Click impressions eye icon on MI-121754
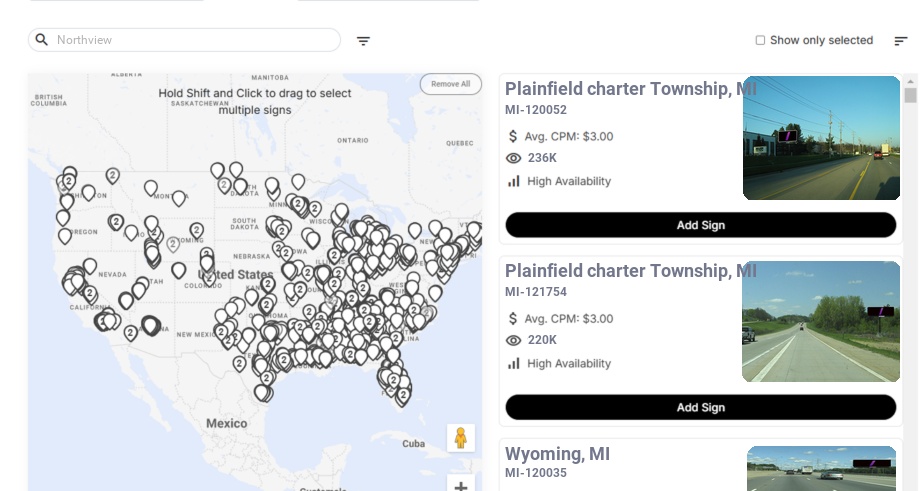Viewport: 920px width, 491px height. 514,340
